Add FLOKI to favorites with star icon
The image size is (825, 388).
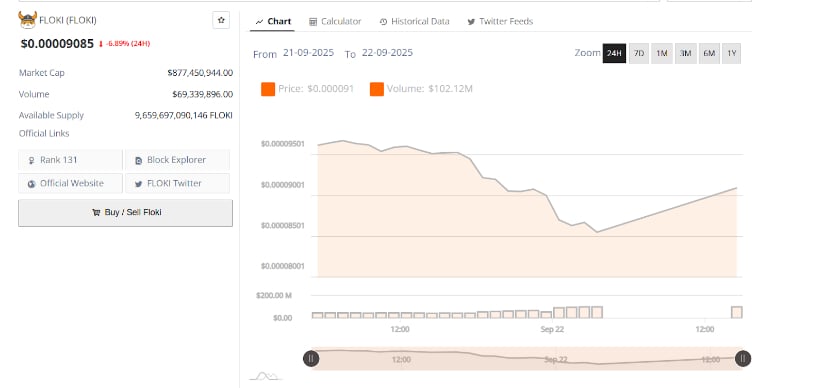point(221,20)
